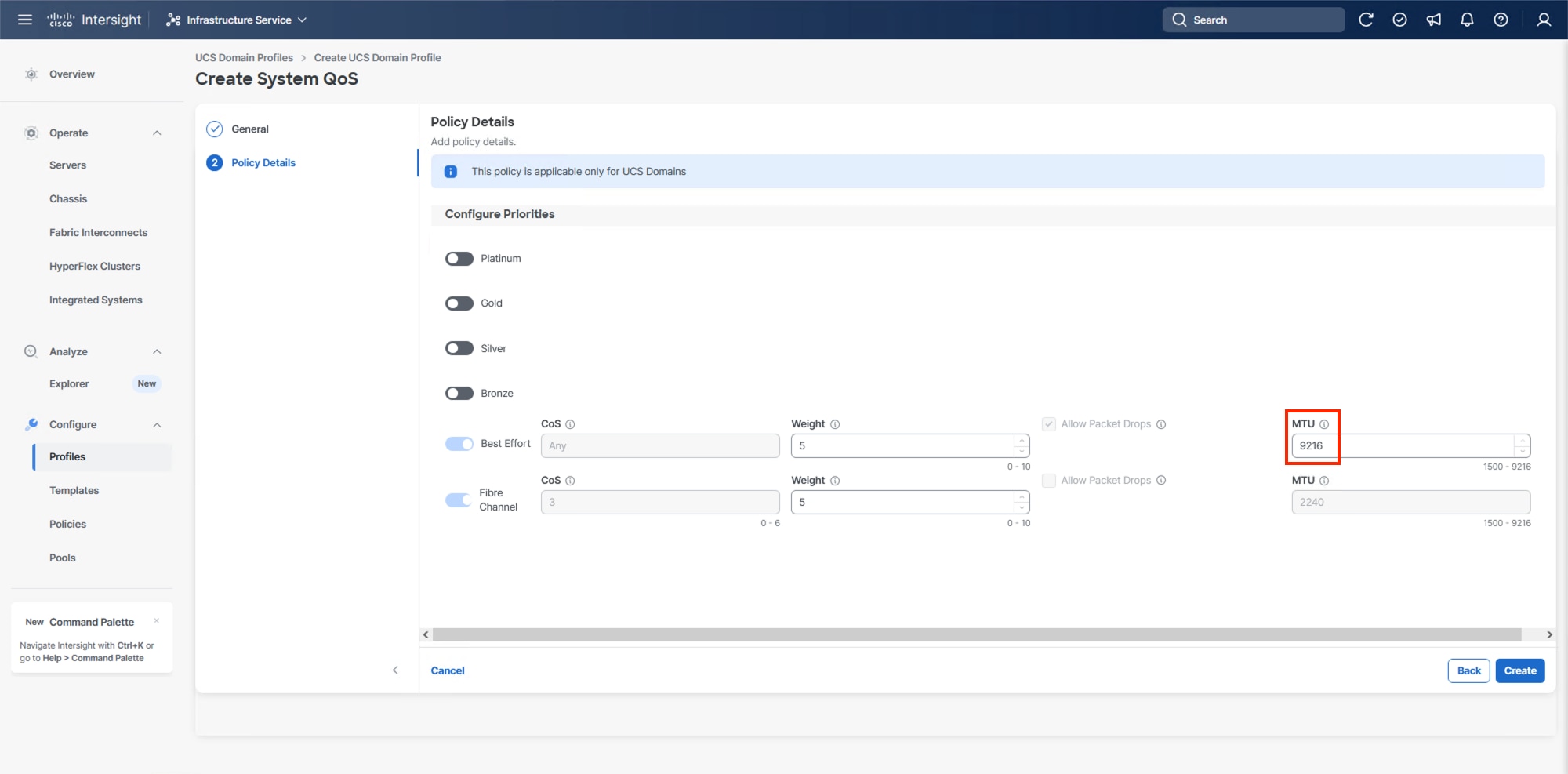Image resolution: width=1568 pixels, height=774 pixels.
Task: Click the horizontal scrollbar in Policy Details
Action: point(976,634)
